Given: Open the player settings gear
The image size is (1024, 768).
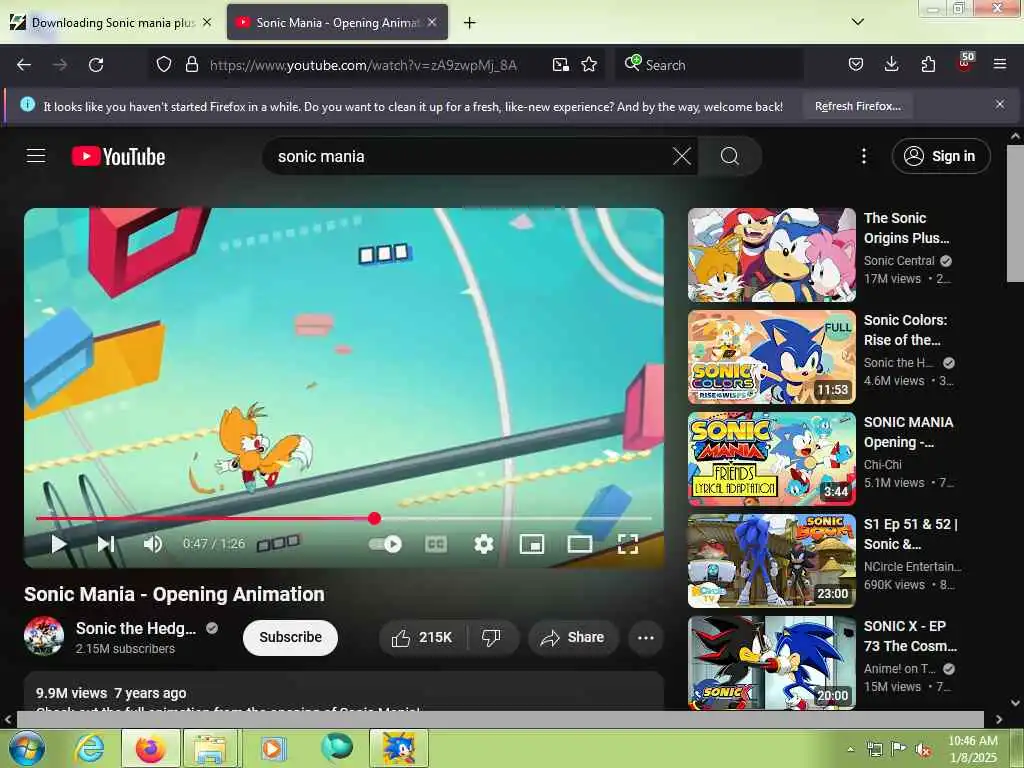Looking at the screenshot, I should [x=483, y=544].
